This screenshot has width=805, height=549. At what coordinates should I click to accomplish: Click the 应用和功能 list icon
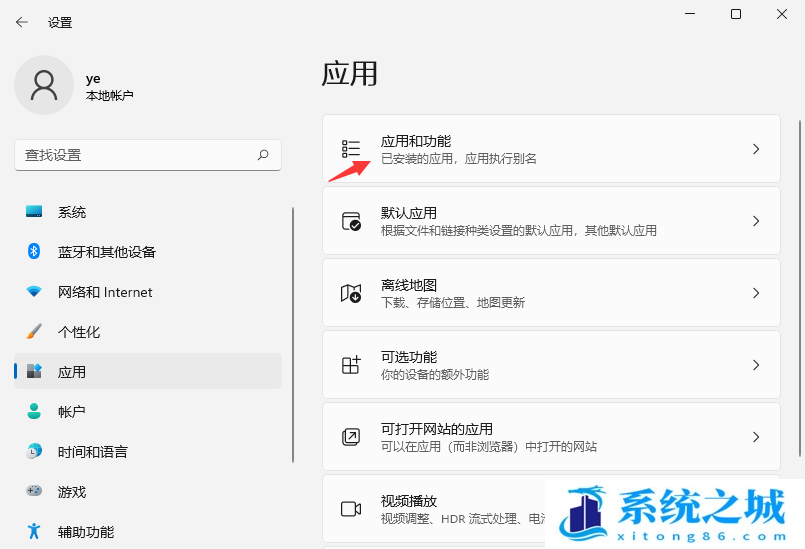click(x=351, y=149)
